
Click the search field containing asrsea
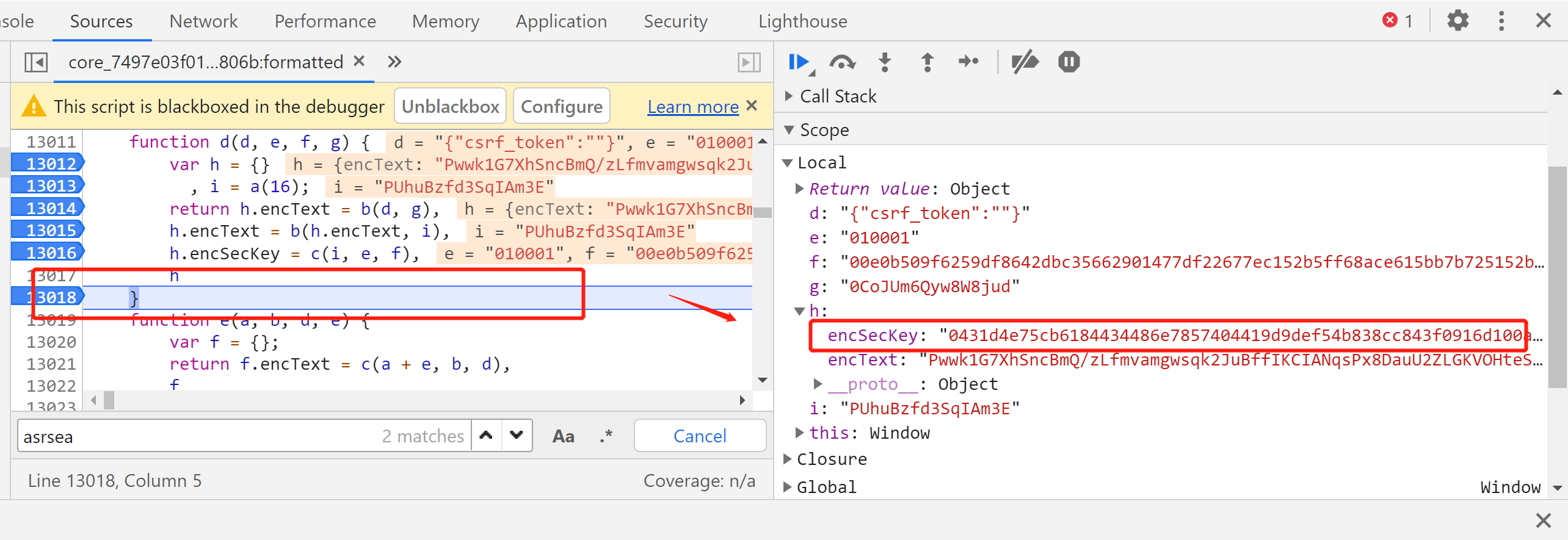tap(195, 436)
